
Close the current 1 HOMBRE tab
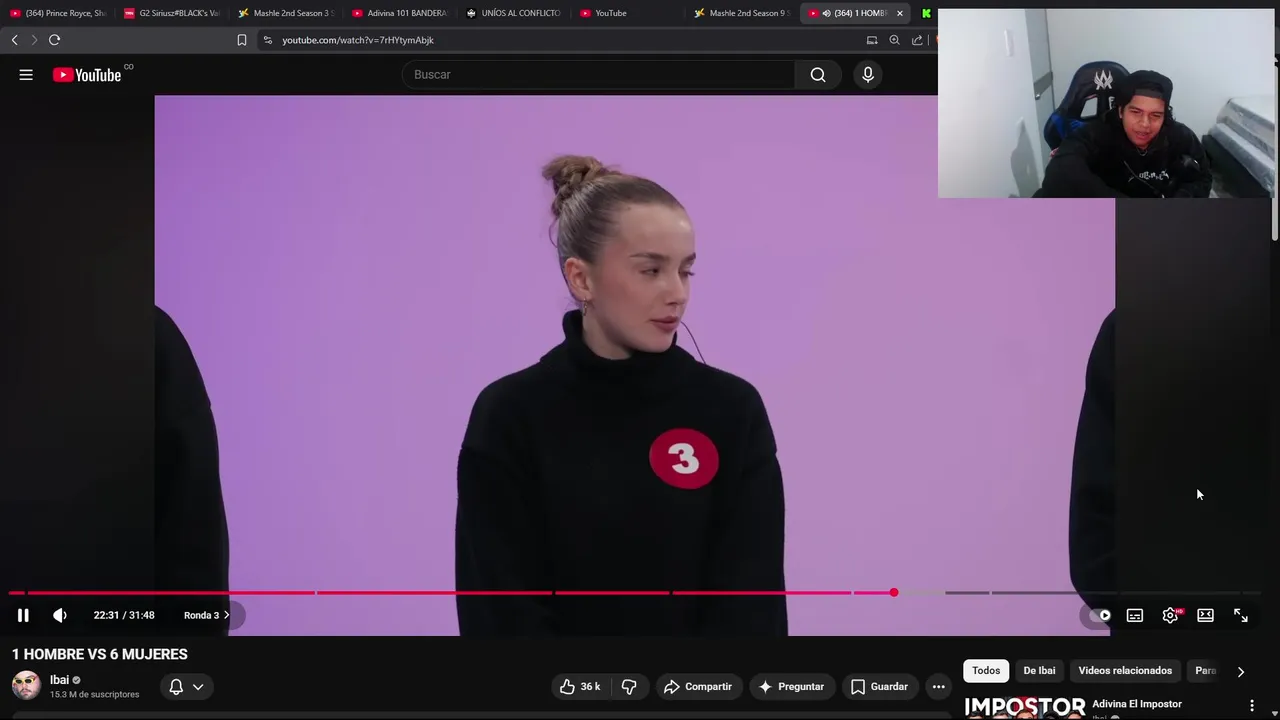click(x=899, y=13)
